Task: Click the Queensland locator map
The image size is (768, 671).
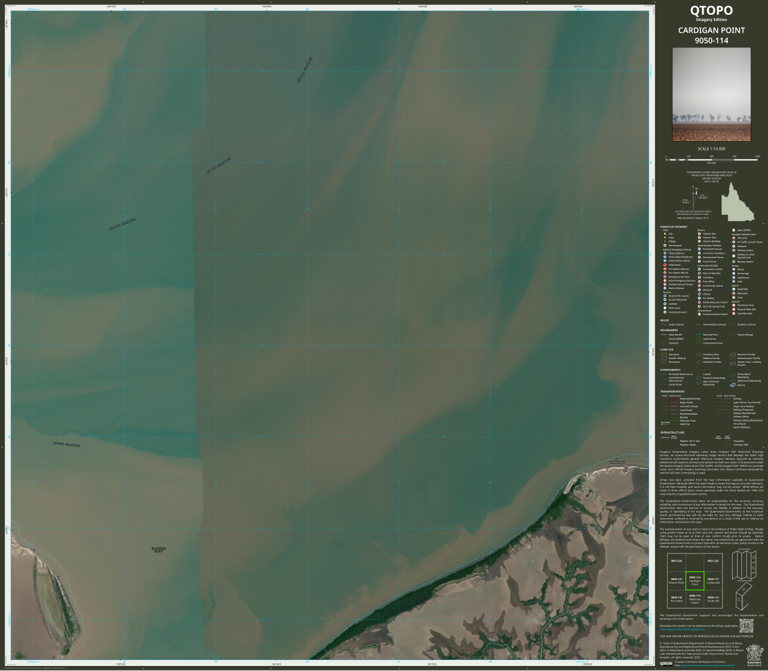Action: pos(738,202)
